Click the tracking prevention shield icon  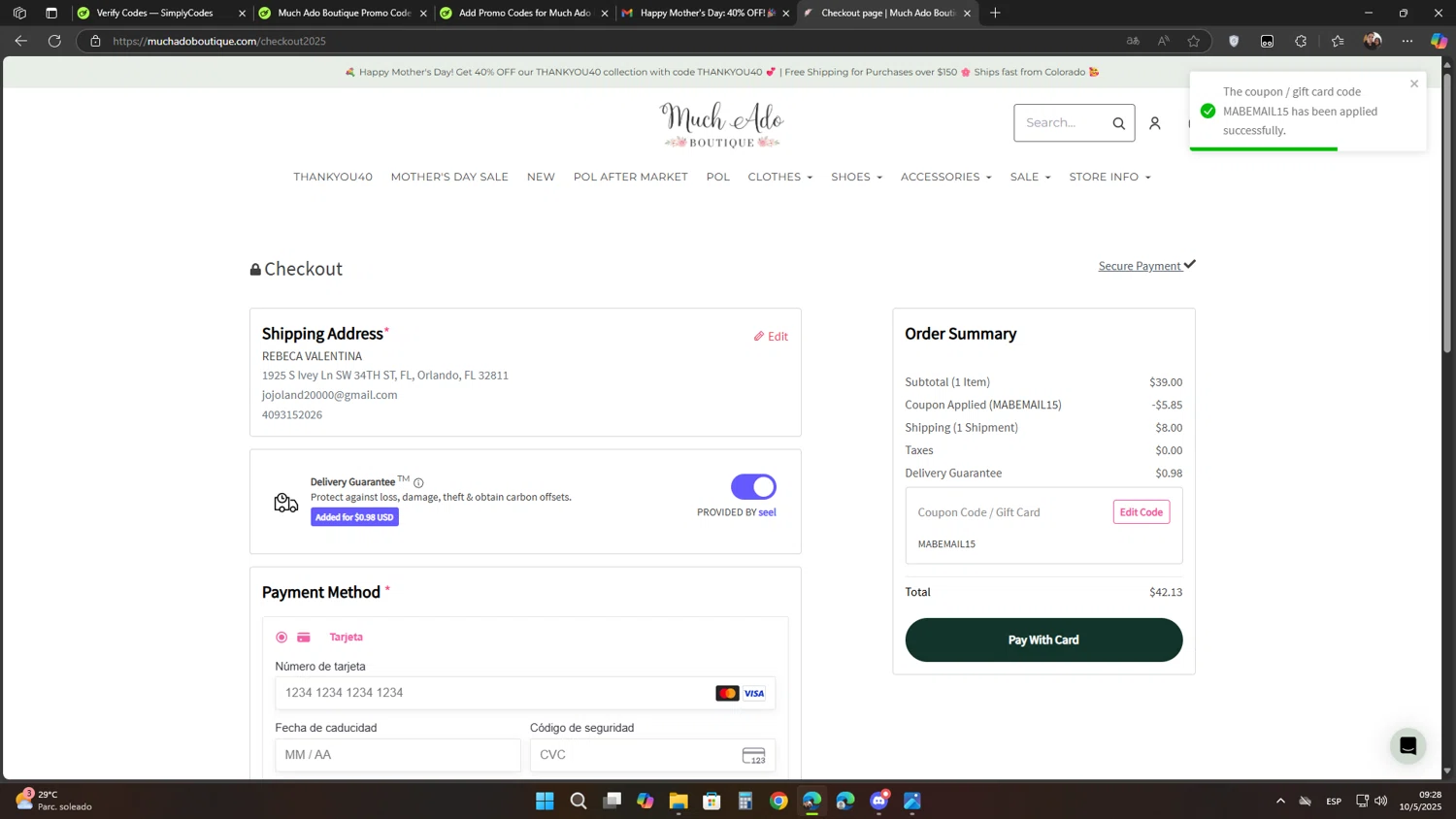coord(1234,41)
